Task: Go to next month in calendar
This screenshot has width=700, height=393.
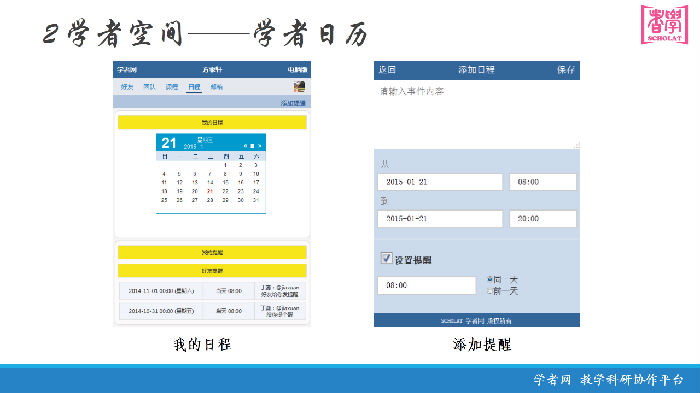Action: pos(259,146)
